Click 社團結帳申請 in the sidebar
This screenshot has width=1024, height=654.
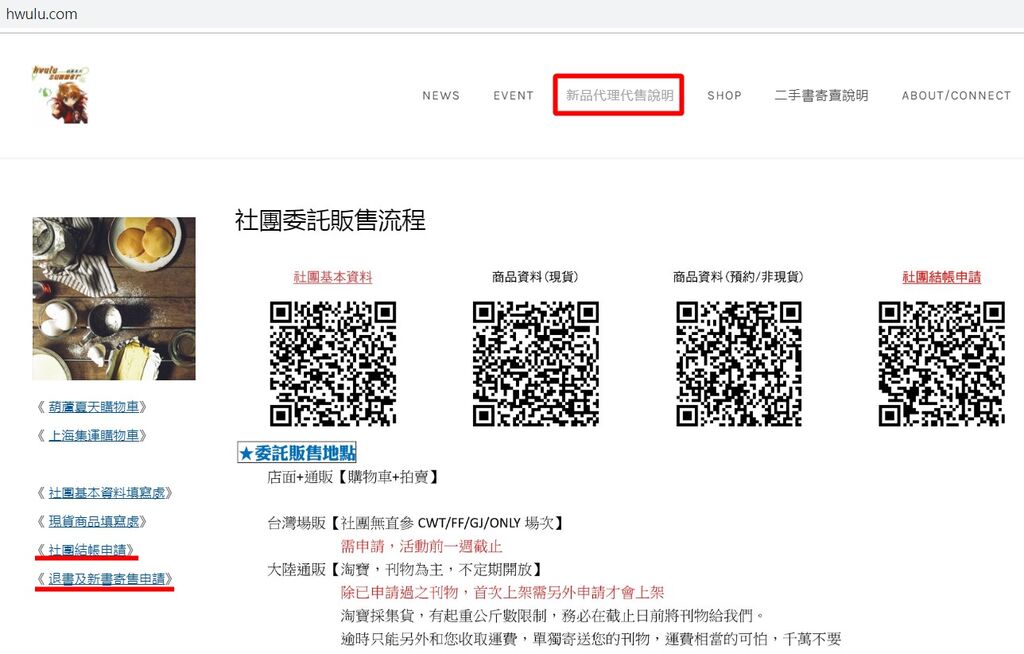point(87,550)
